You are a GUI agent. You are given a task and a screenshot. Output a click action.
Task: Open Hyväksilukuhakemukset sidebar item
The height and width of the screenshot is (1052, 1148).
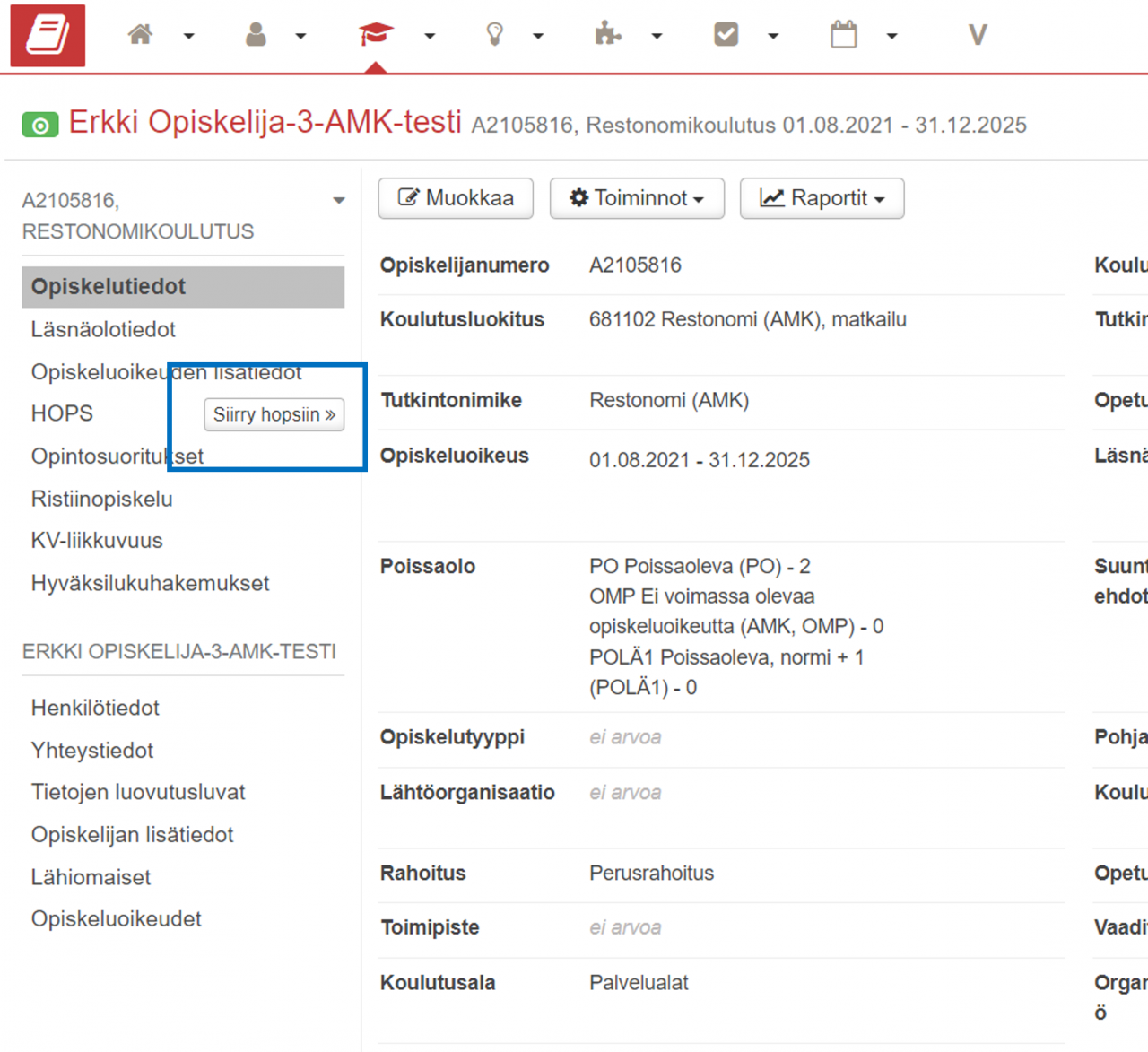[150, 584]
